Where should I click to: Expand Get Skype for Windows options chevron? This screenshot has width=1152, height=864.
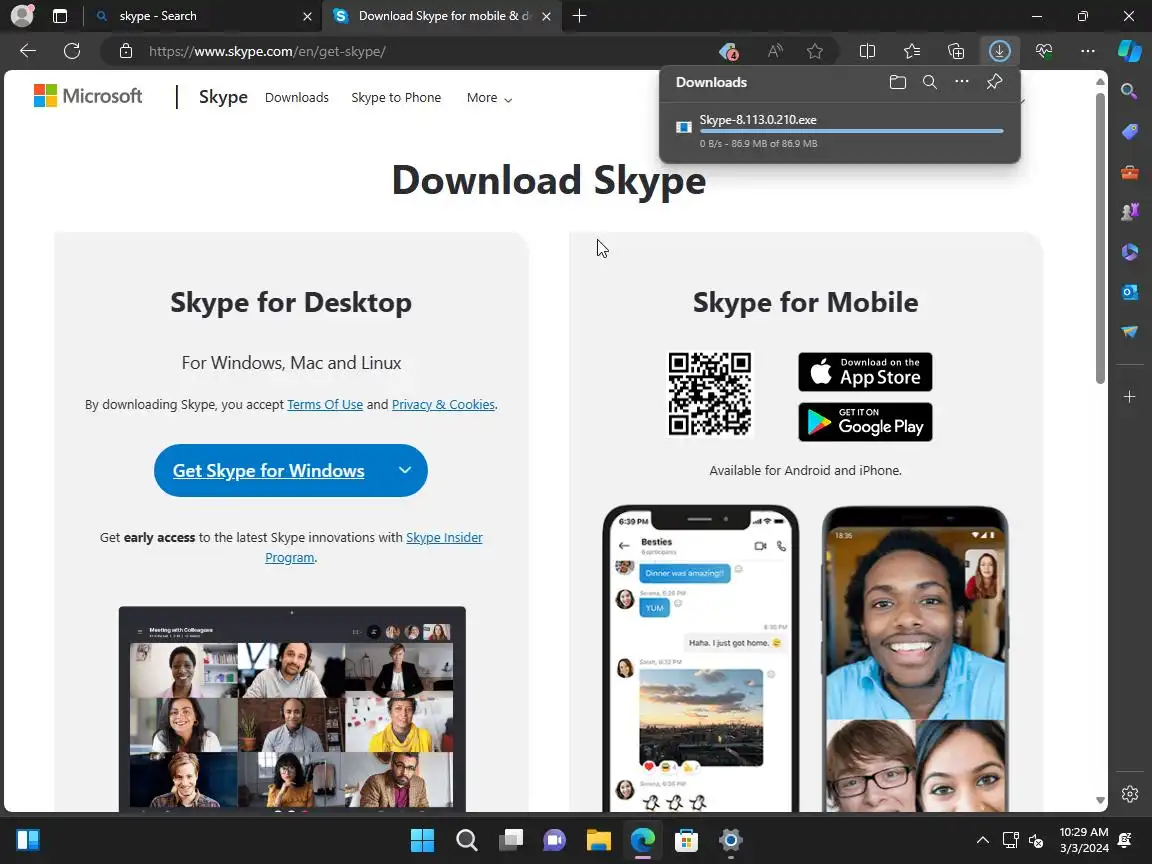(405, 470)
